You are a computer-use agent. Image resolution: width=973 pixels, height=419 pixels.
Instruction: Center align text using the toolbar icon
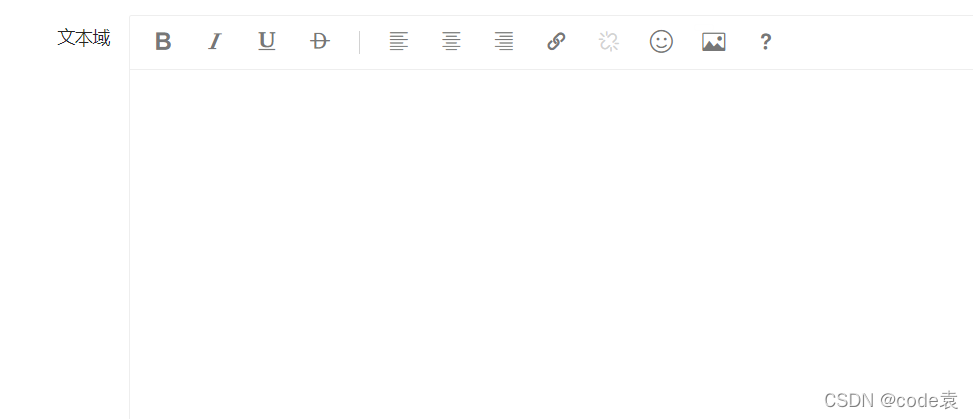tap(451, 42)
